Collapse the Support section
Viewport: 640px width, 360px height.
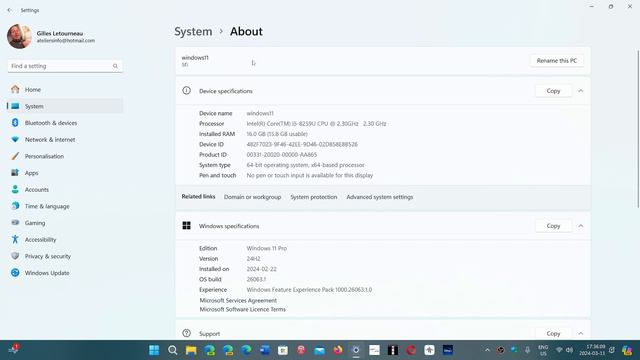580,333
